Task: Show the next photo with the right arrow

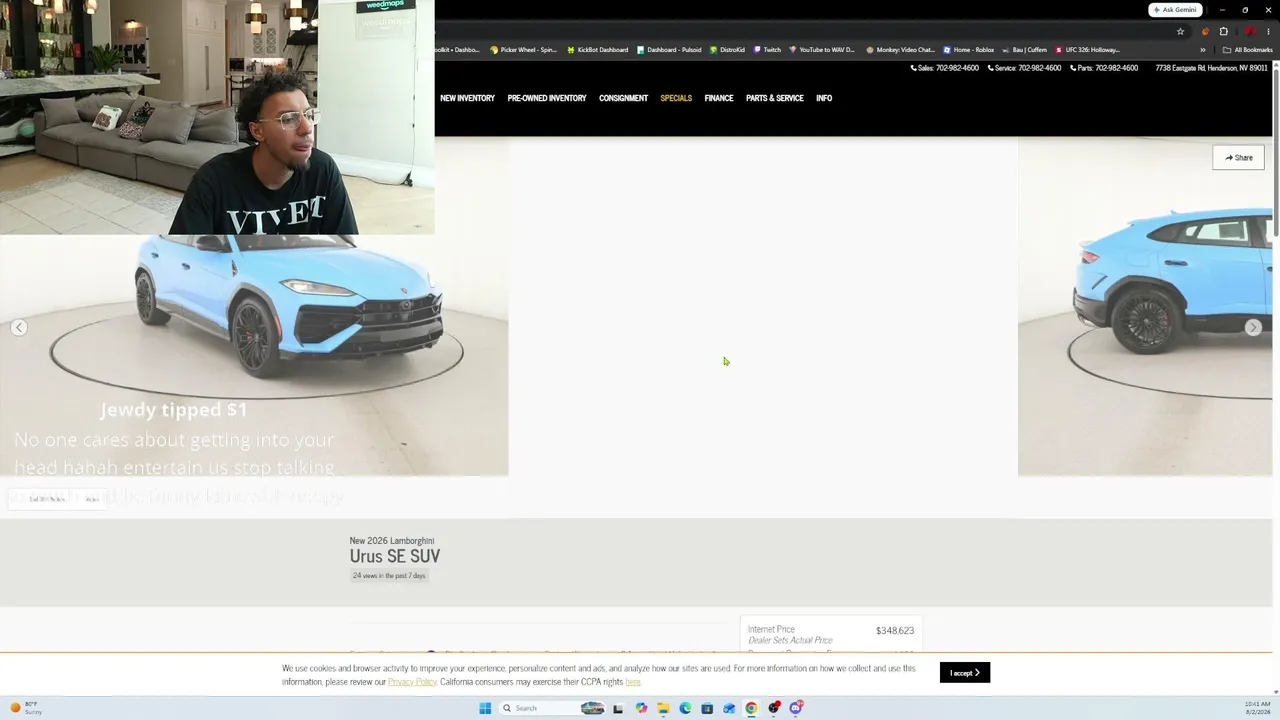Action: pyautogui.click(x=1253, y=327)
